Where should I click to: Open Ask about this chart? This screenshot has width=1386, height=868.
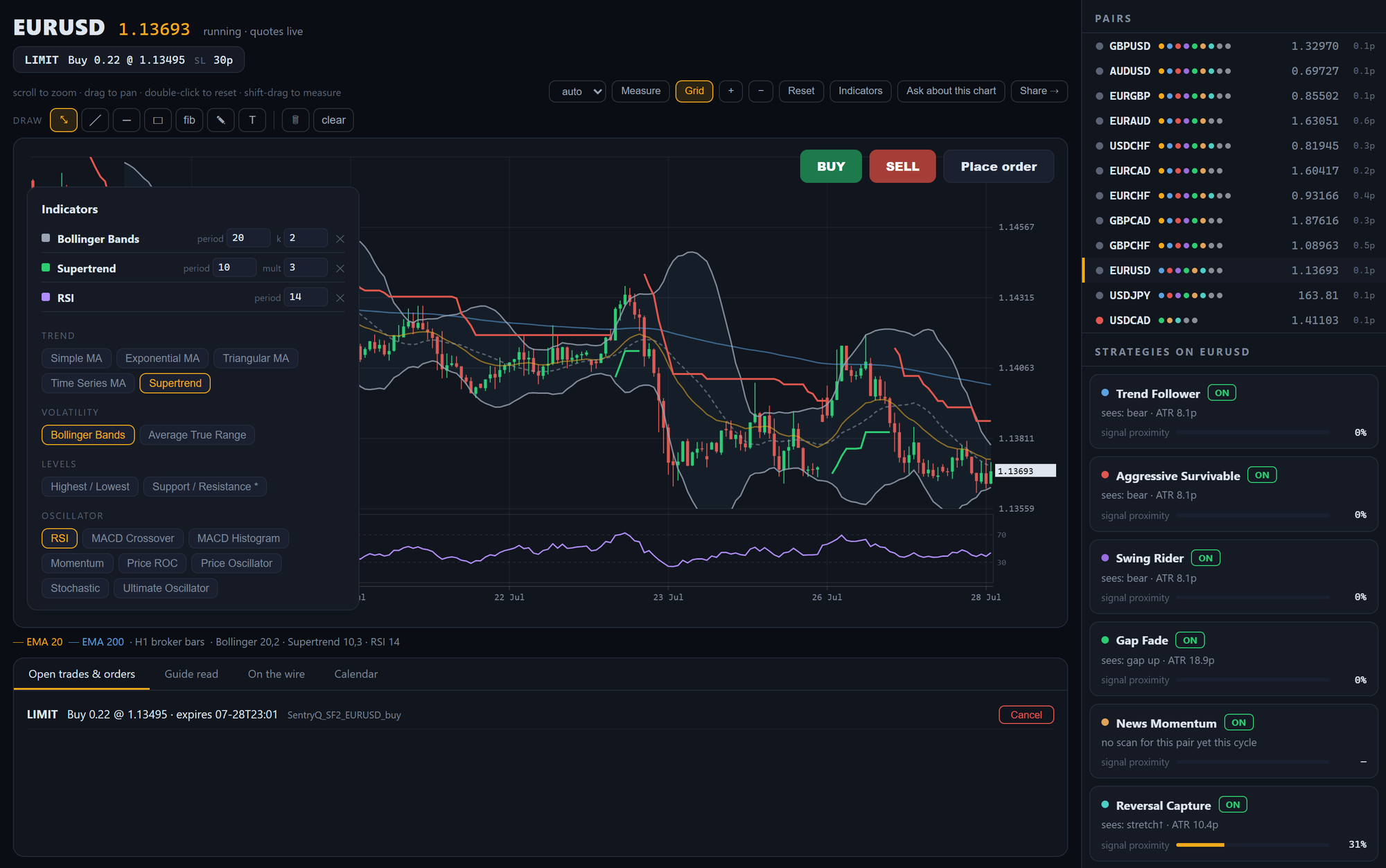coord(951,91)
